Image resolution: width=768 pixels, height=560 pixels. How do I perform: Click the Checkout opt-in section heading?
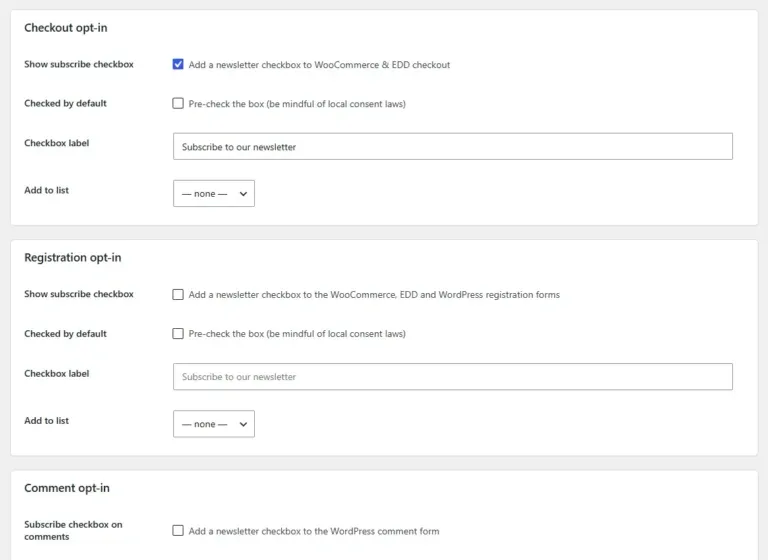[66, 28]
